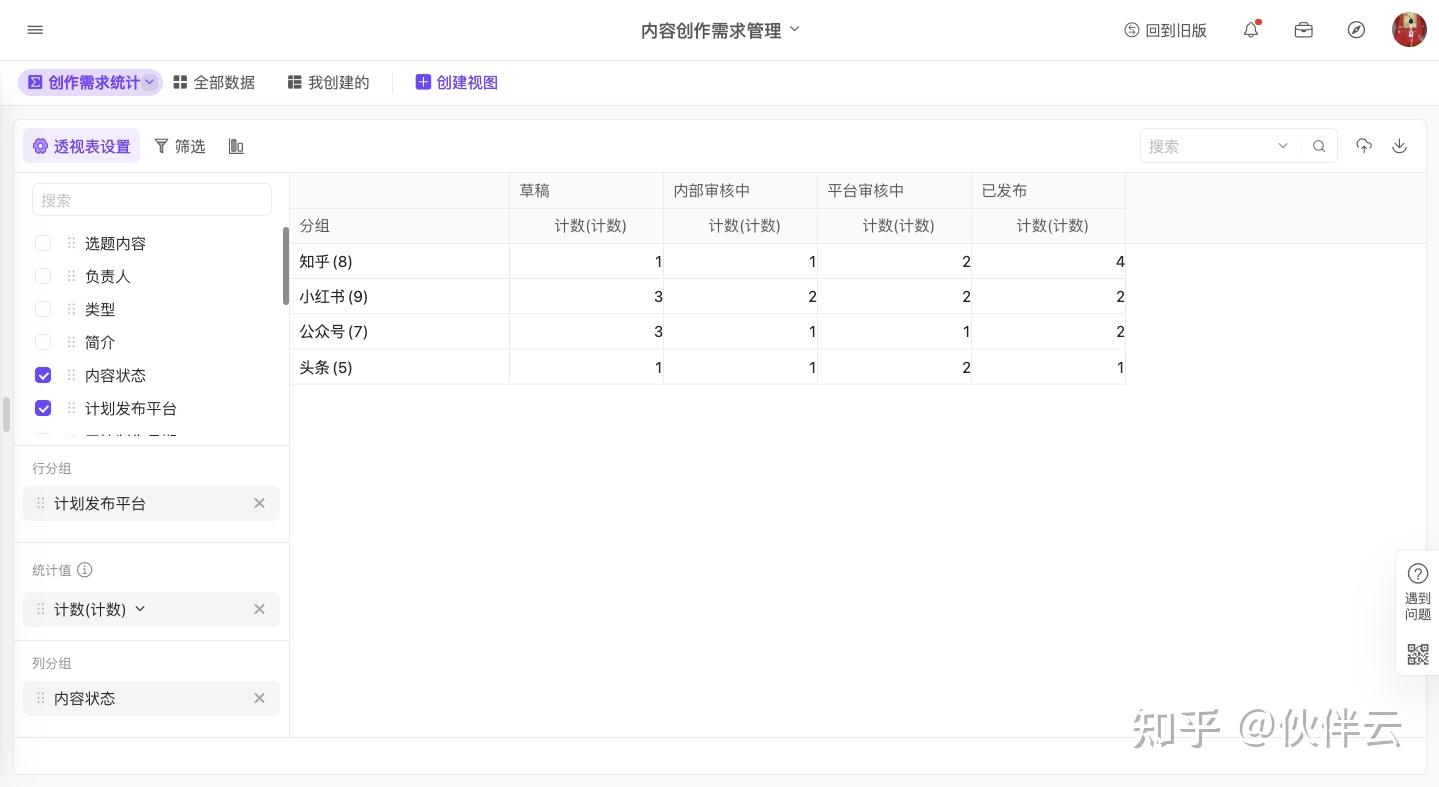The width and height of the screenshot is (1439, 787).
Task: Open the user avatar menu
Action: [1409, 30]
